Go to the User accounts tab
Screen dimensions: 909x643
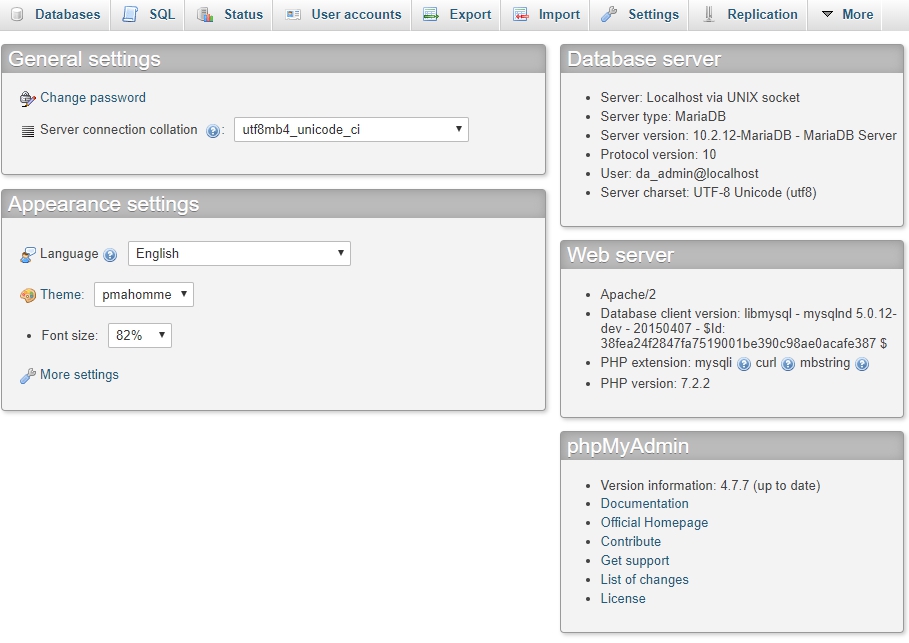click(343, 15)
